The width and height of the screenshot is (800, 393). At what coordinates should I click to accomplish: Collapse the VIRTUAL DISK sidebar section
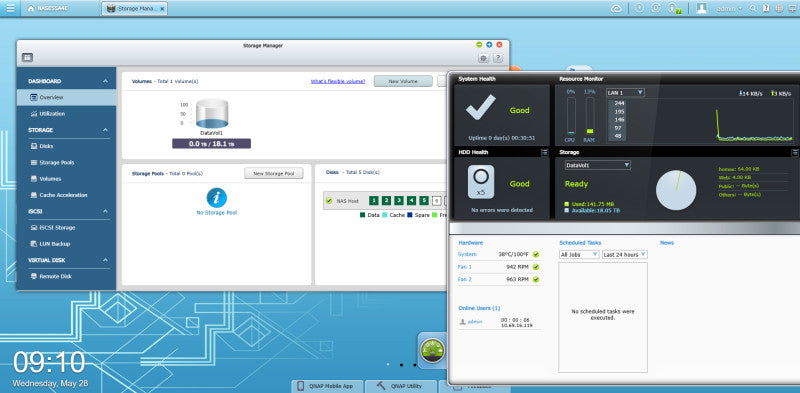[105, 260]
